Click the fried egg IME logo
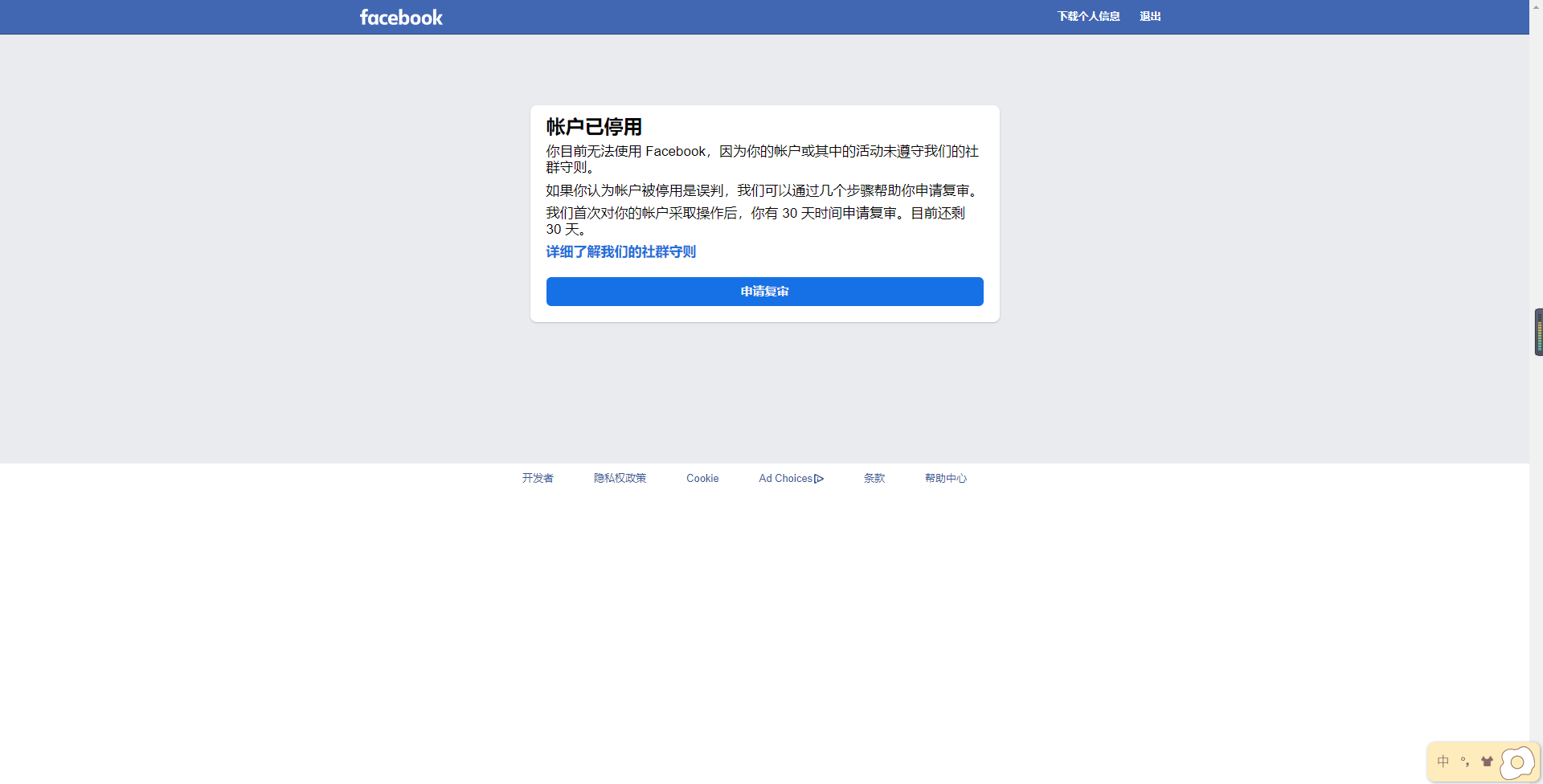The image size is (1543, 784). pyautogui.click(x=1517, y=762)
